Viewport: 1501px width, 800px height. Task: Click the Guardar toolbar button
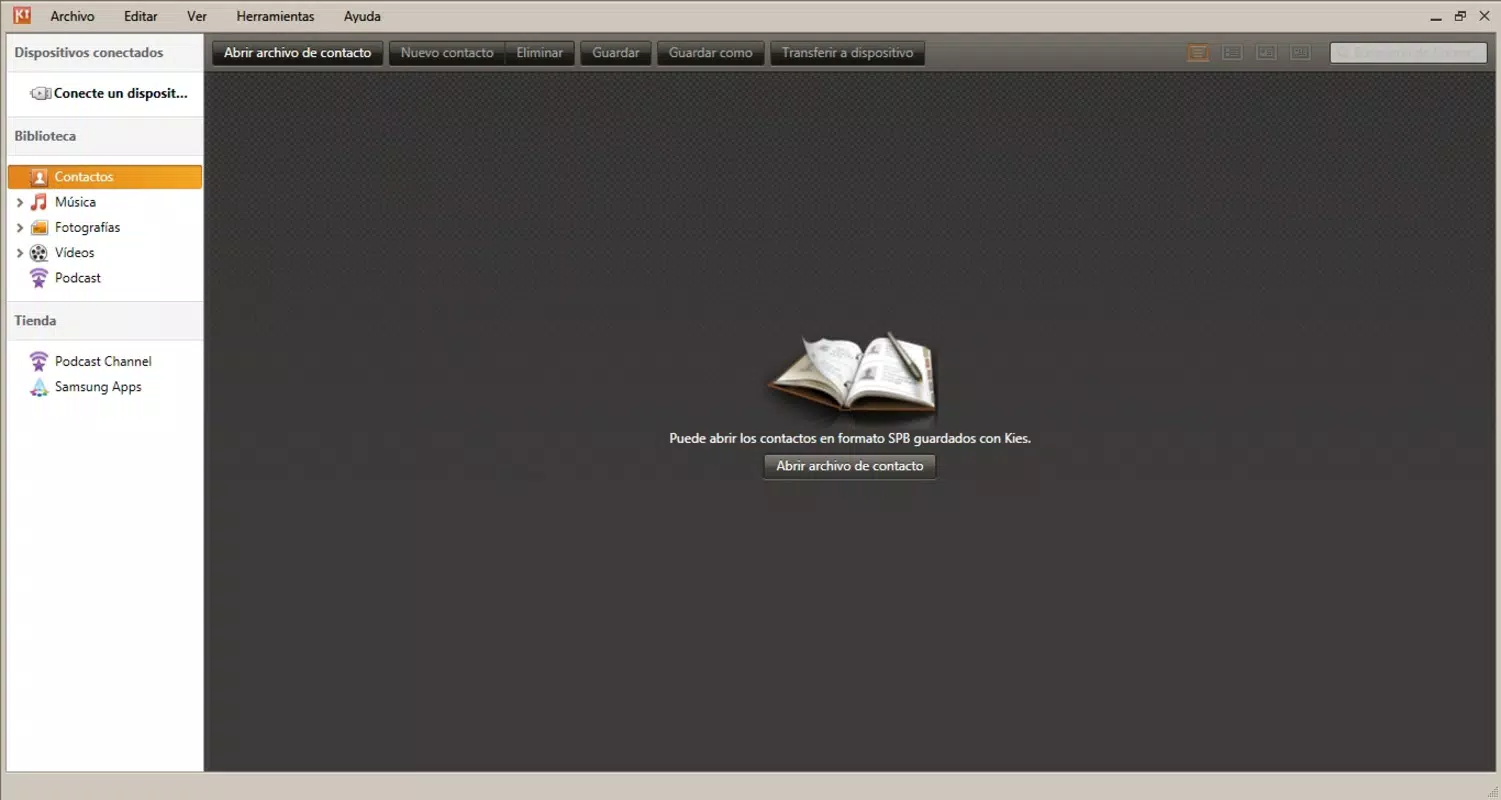click(x=616, y=53)
